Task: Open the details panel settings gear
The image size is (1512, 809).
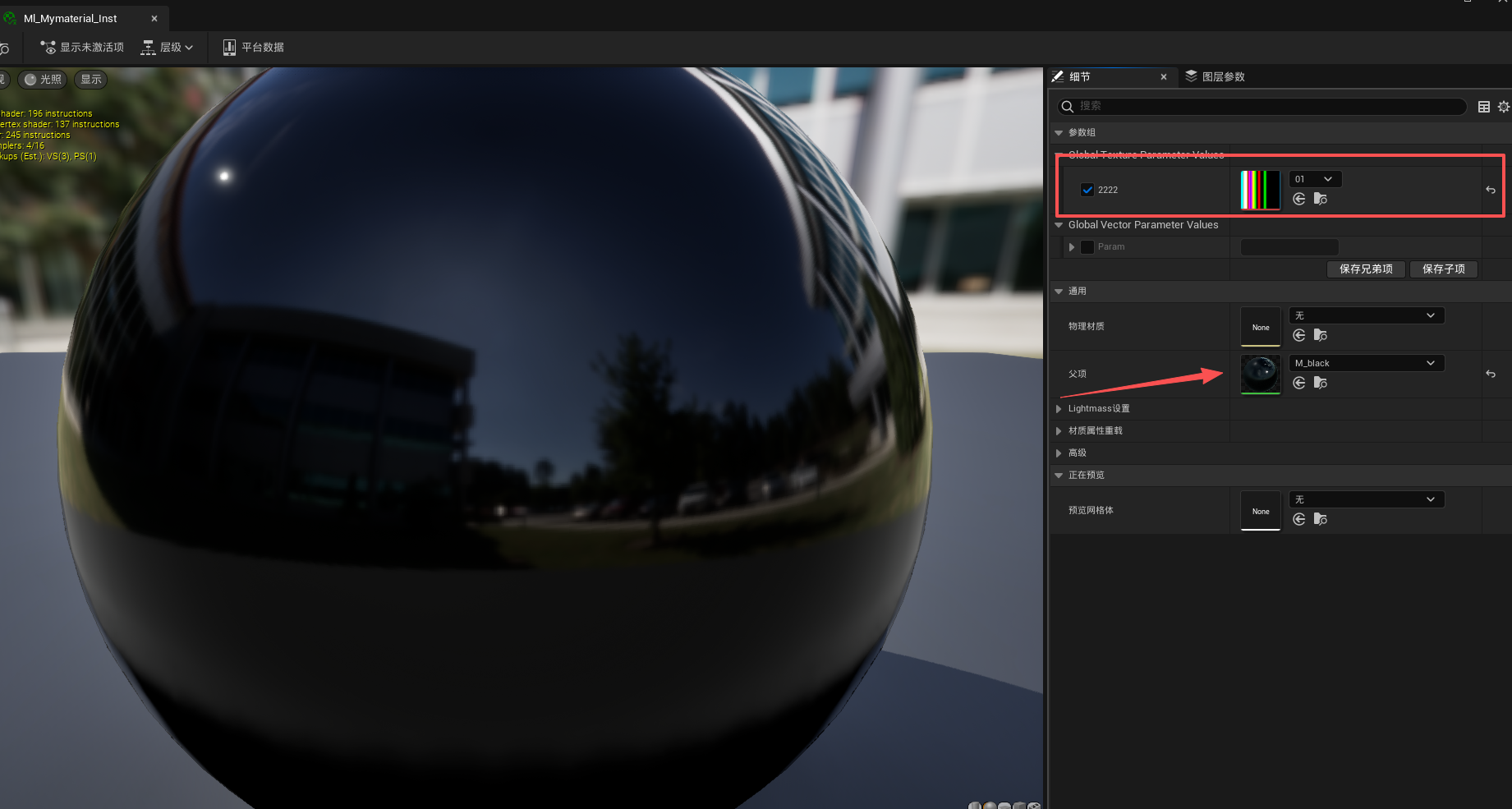Action: [1504, 107]
